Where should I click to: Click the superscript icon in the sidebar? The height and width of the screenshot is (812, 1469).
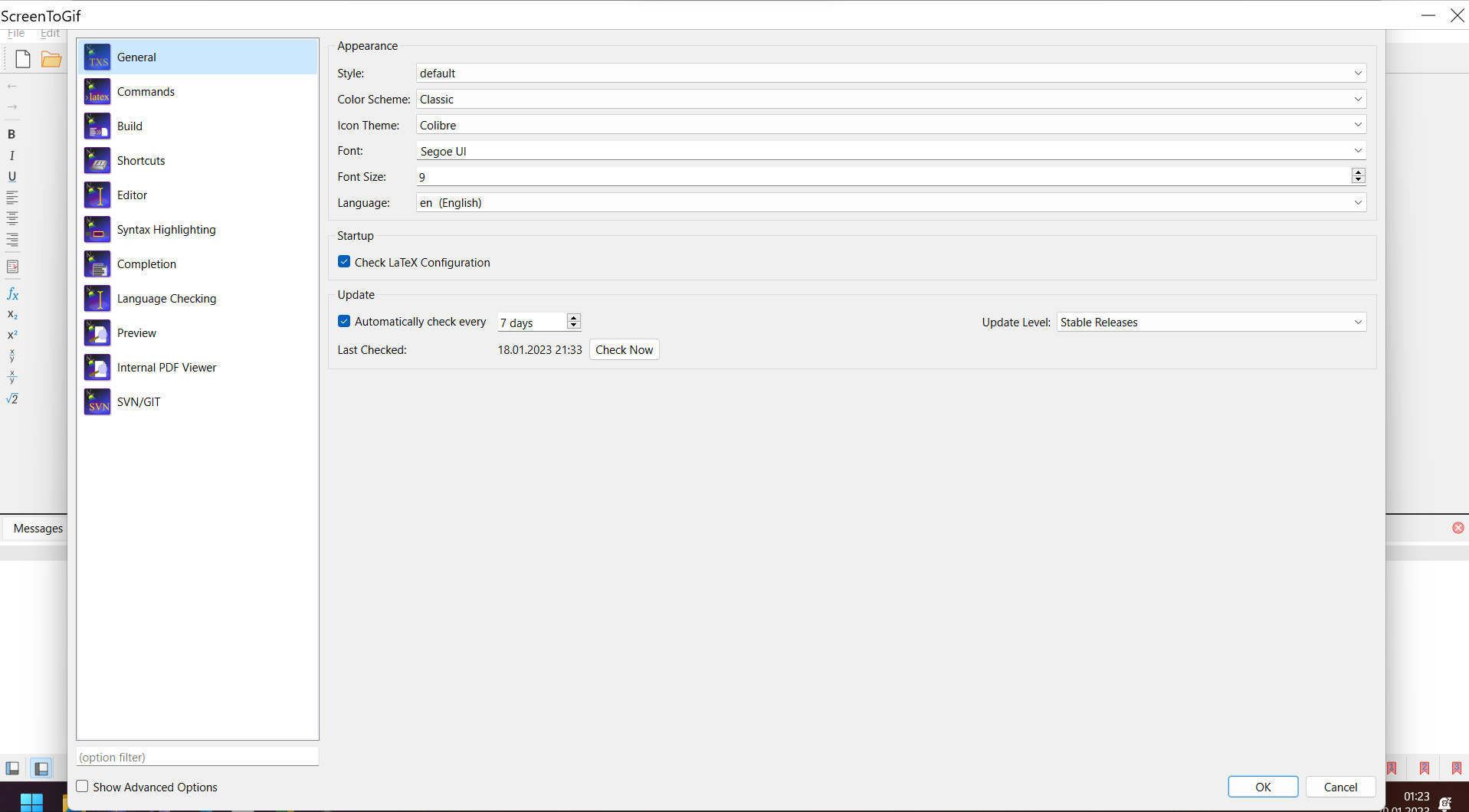pos(12,335)
